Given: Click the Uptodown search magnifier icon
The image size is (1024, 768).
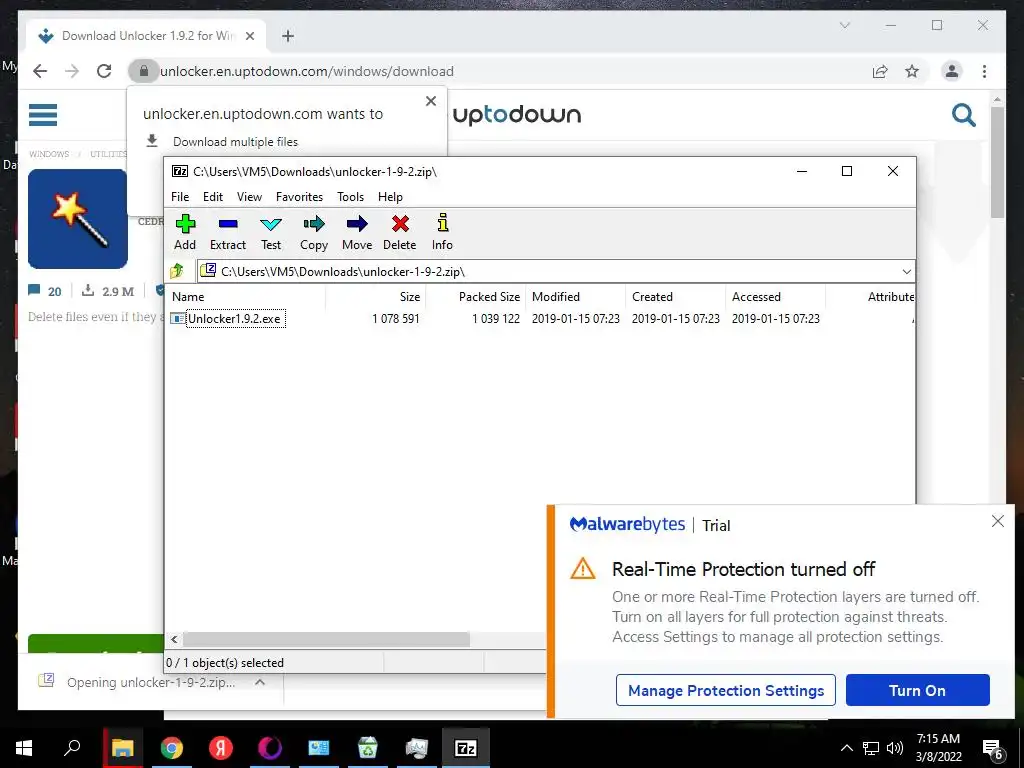Looking at the screenshot, I should [963, 115].
